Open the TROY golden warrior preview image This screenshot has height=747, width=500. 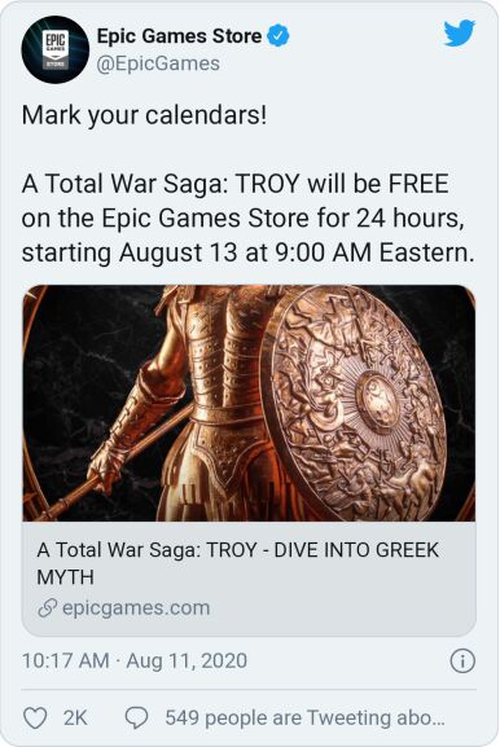[x=249, y=403]
